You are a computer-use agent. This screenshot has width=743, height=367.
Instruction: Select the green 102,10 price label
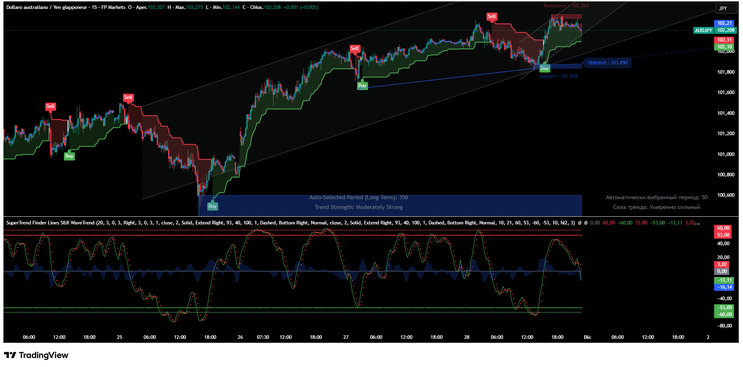(x=723, y=47)
